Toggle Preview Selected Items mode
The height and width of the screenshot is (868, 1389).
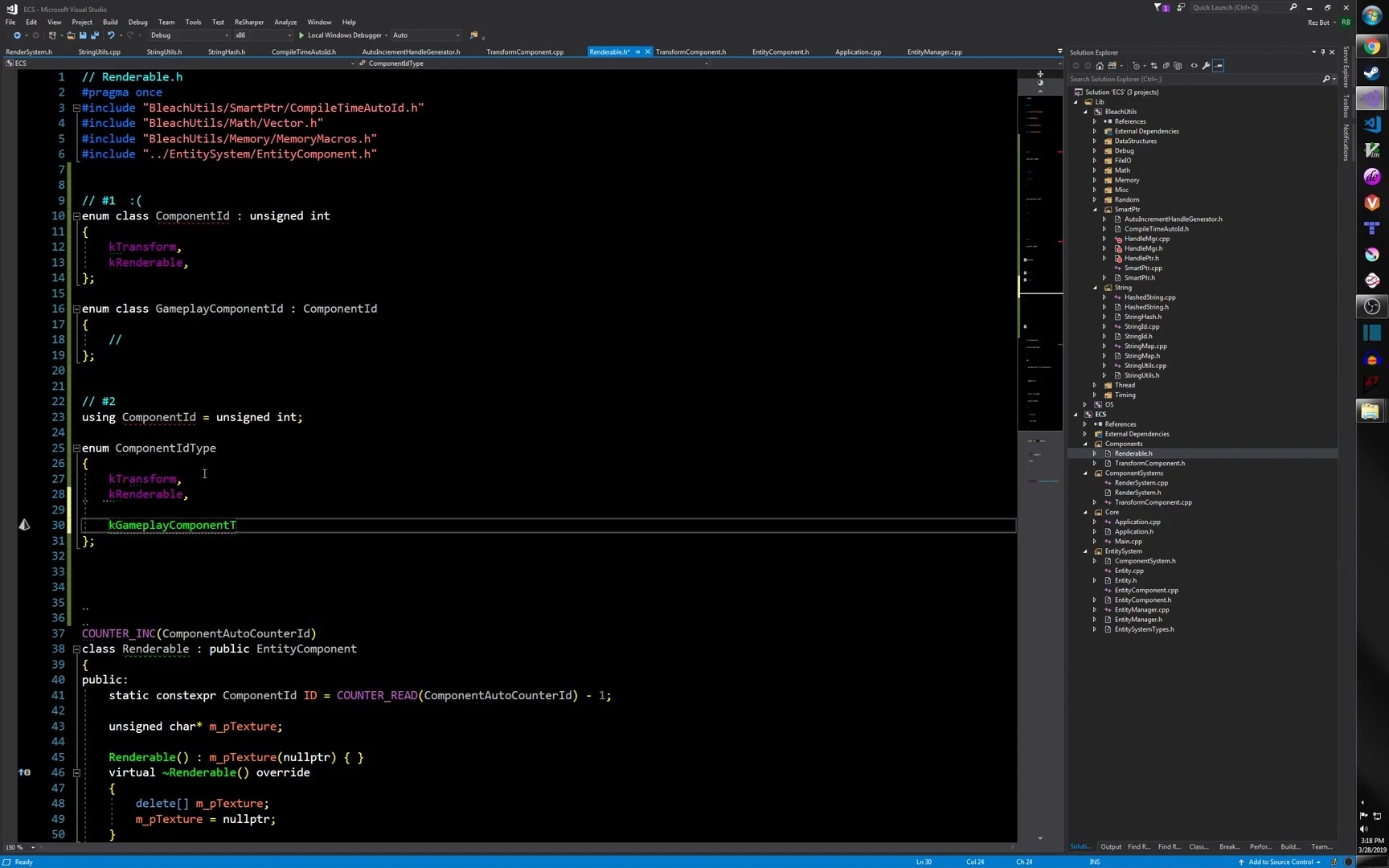(x=1219, y=66)
